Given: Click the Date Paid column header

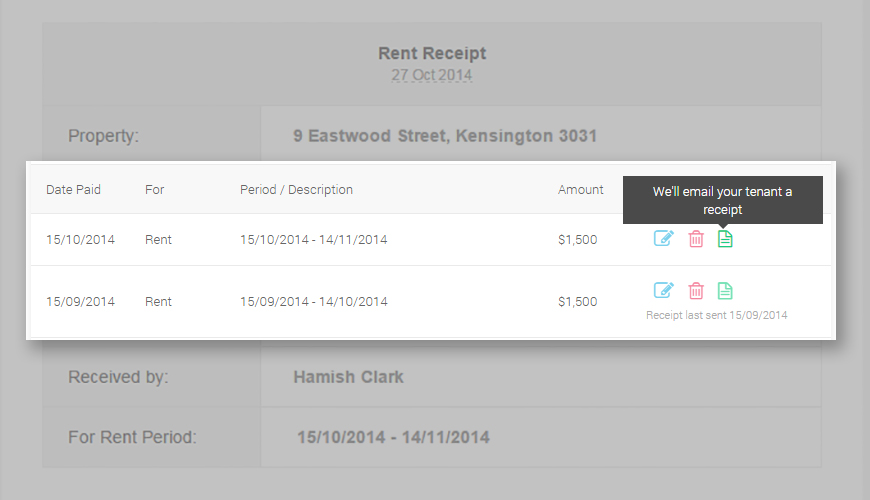Looking at the screenshot, I should coord(73,190).
